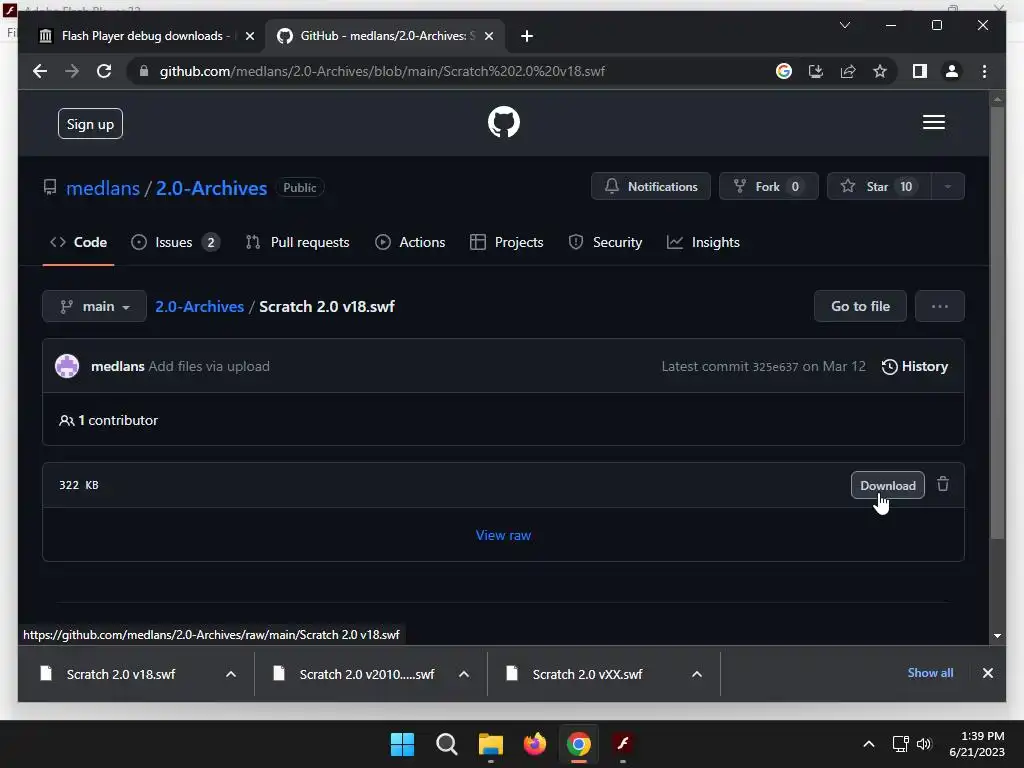The height and width of the screenshot is (768, 1024).
Task: Open the tab search chevron
Action: [x=844, y=25]
